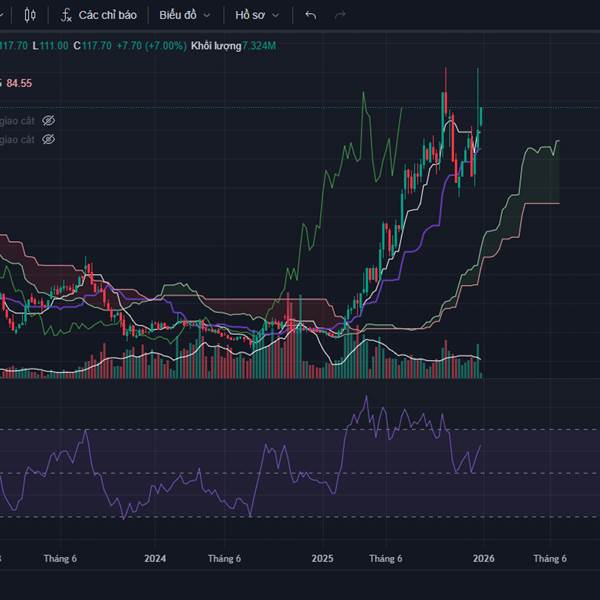Click the Khối lượng volume label
The width and height of the screenshot is (600, 600).
pos(216,46)
